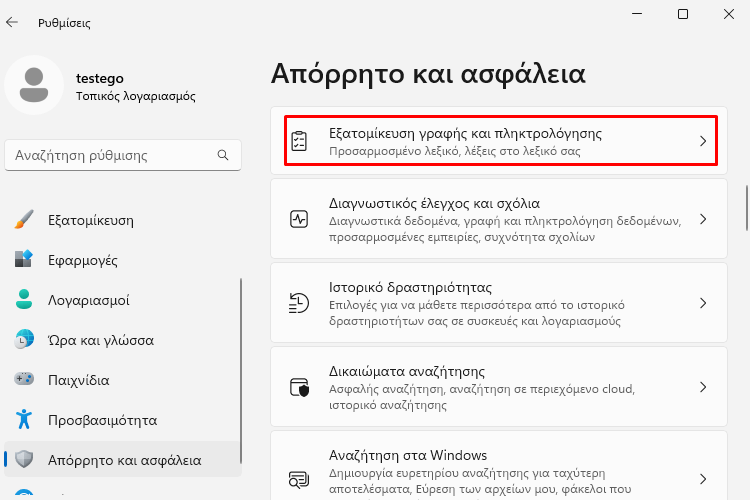The height and width of the screenshot is (500, 750).
Task: Click the Ώρα και γλώσσα globe icon
Action: pyautogui.click(x=24, y=339)
